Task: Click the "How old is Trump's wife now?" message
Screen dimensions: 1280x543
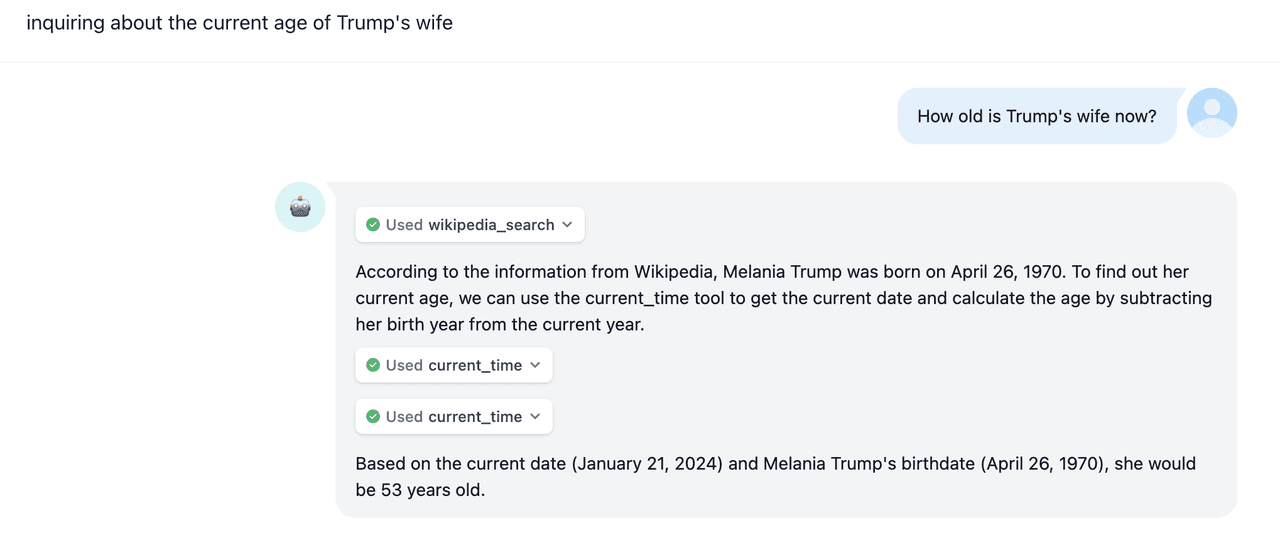Action: pos(1036,116)
